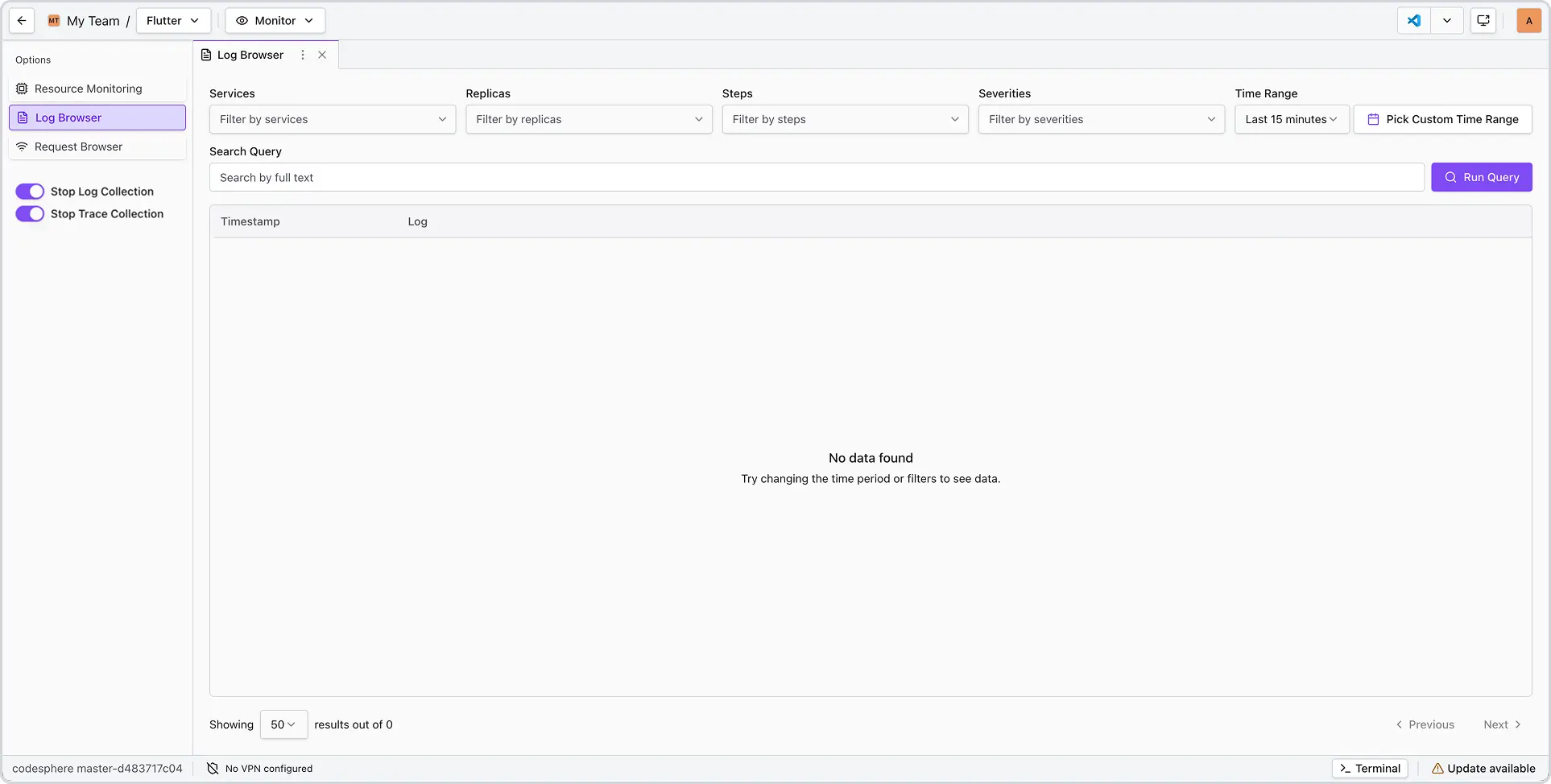The image size is (1551, 784).
Task: Toggle Stop Log Collection
Action: click(x=29, y=191)
